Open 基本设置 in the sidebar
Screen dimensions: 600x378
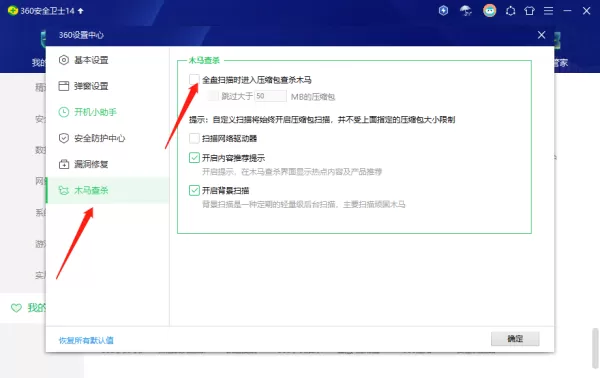(x=107, y=60)
